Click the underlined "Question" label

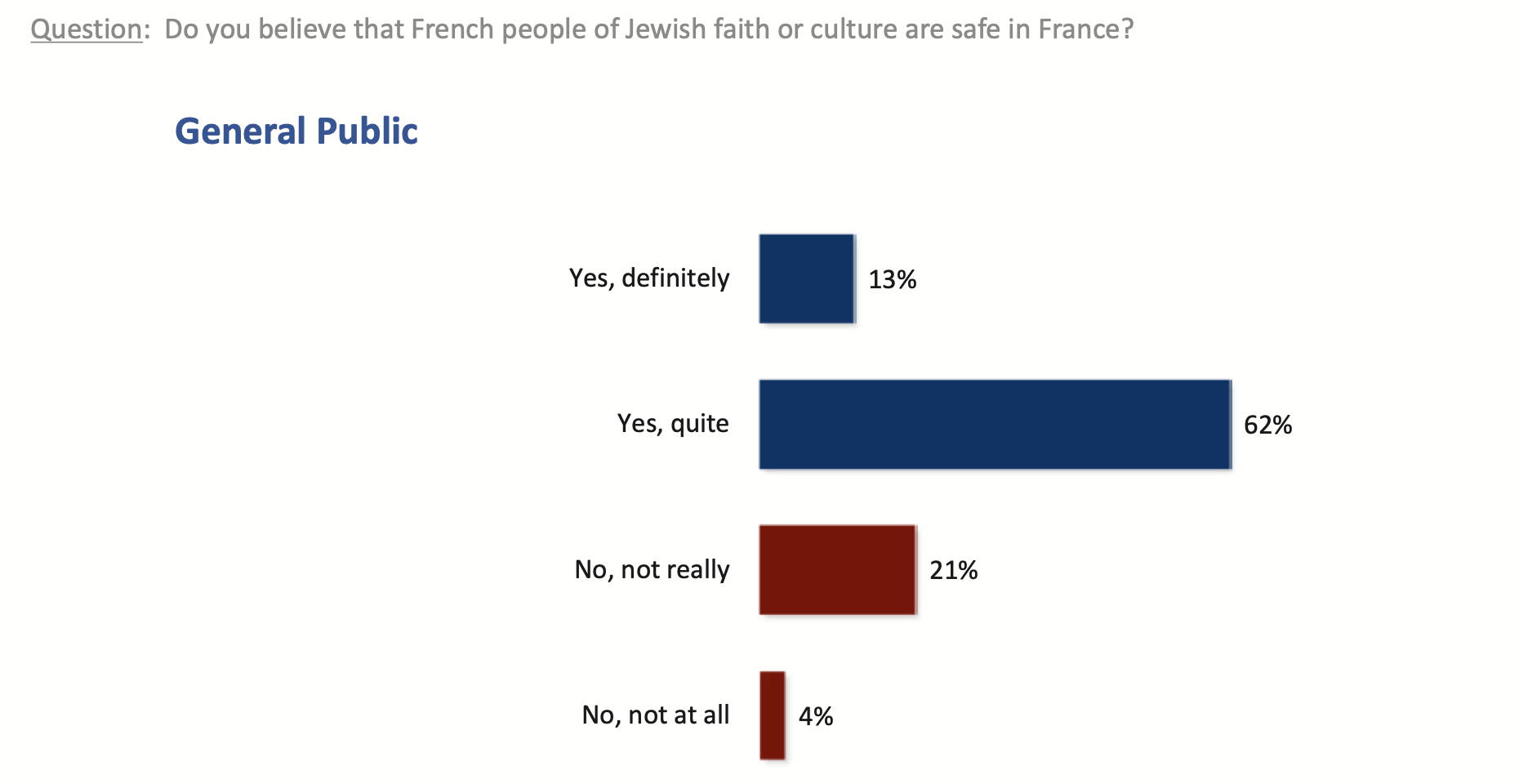86,29
